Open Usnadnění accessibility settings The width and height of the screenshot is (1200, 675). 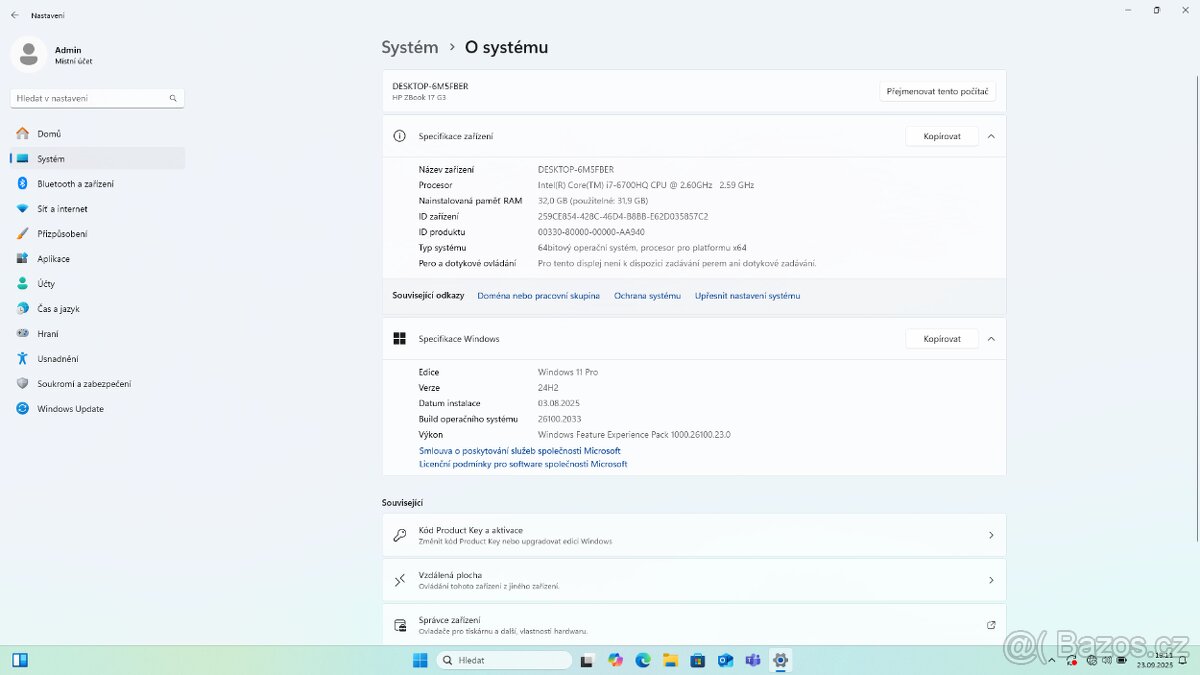coord(58,359)
